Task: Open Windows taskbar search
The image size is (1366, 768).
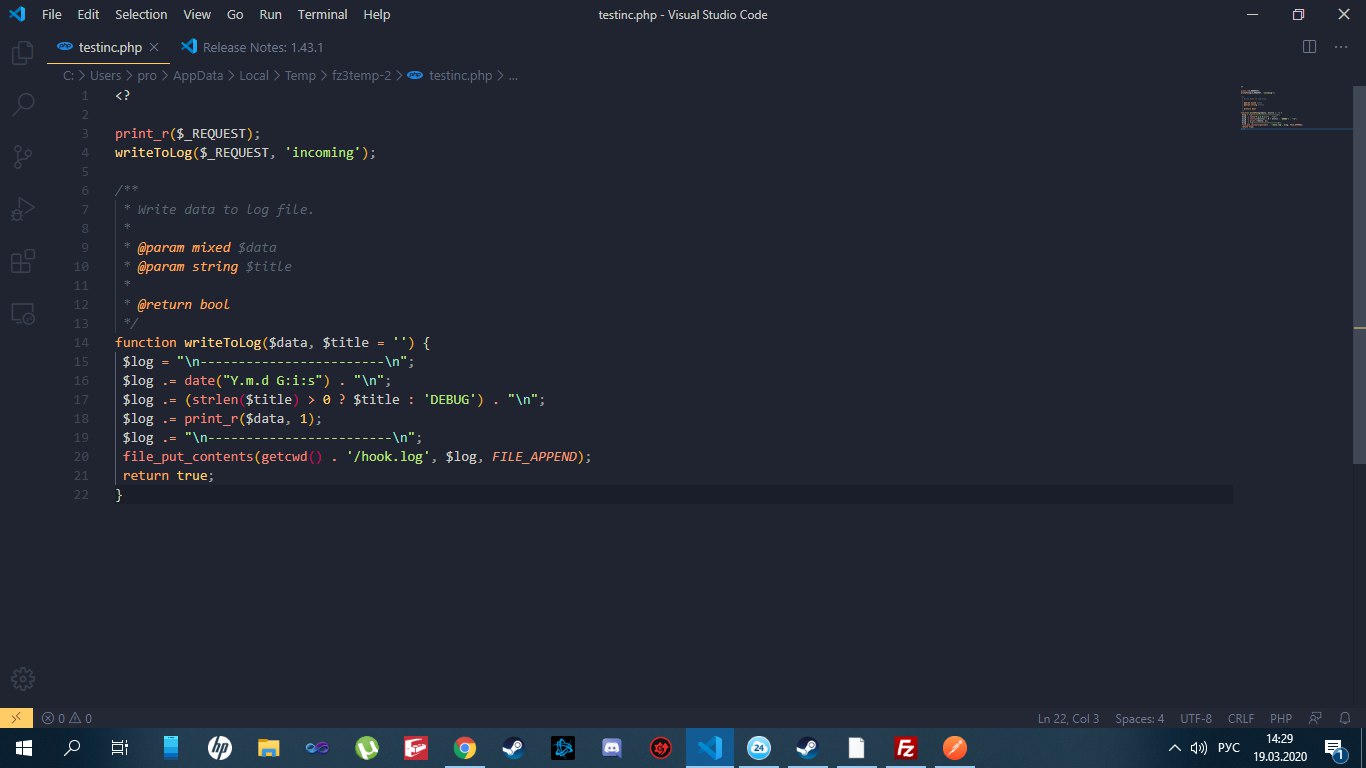Action: pos(72,747)
